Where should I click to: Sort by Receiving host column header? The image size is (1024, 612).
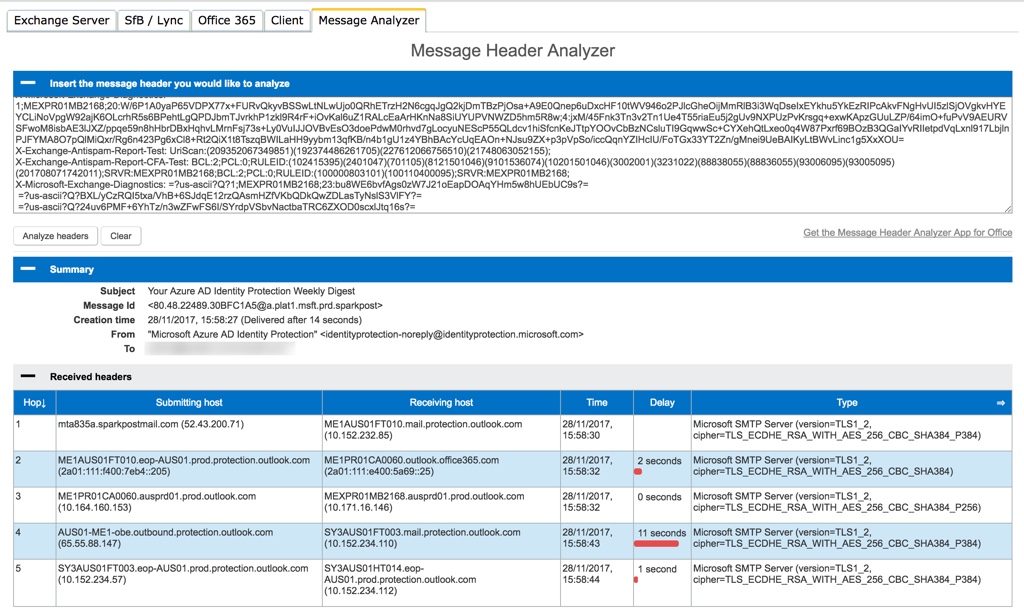pos(441,402)
